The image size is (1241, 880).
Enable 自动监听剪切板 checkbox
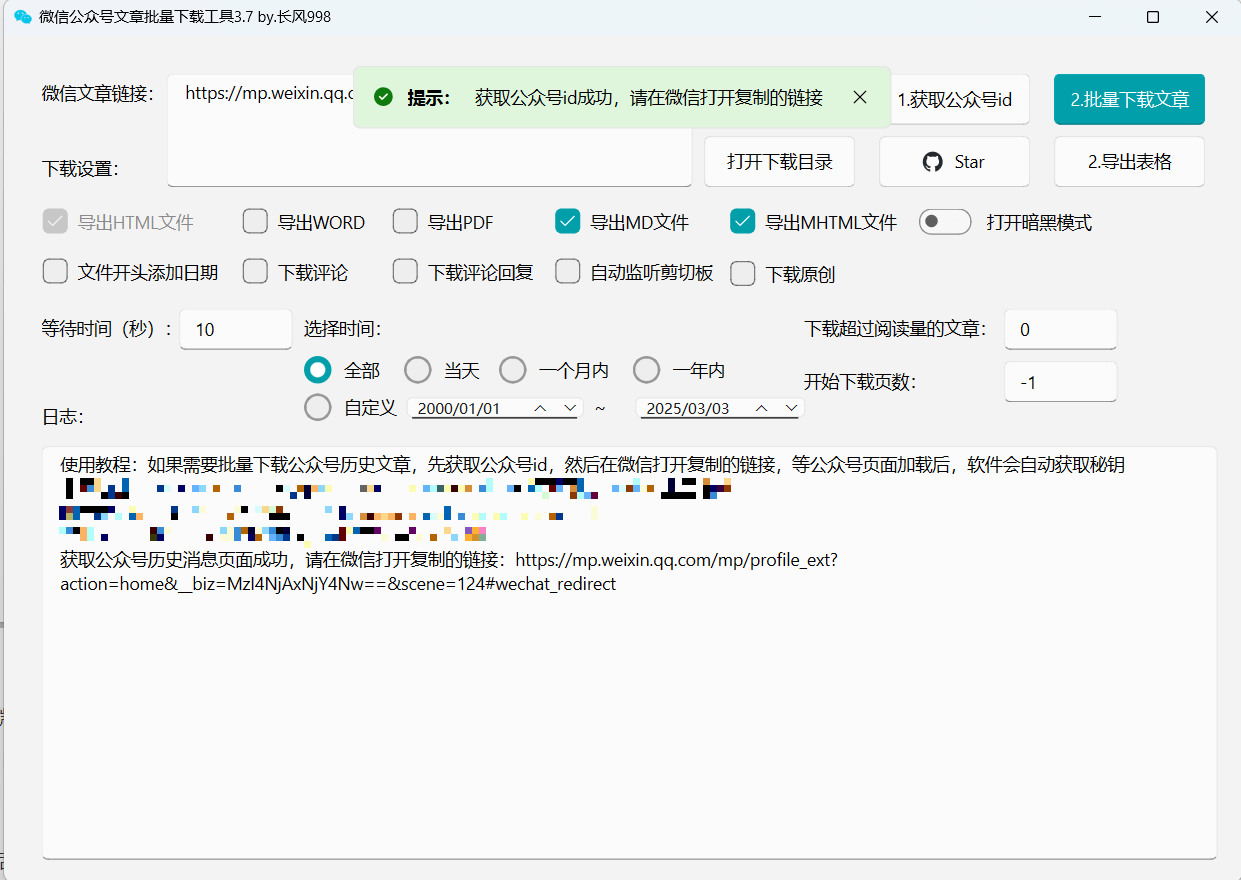(x=568, y=272)
